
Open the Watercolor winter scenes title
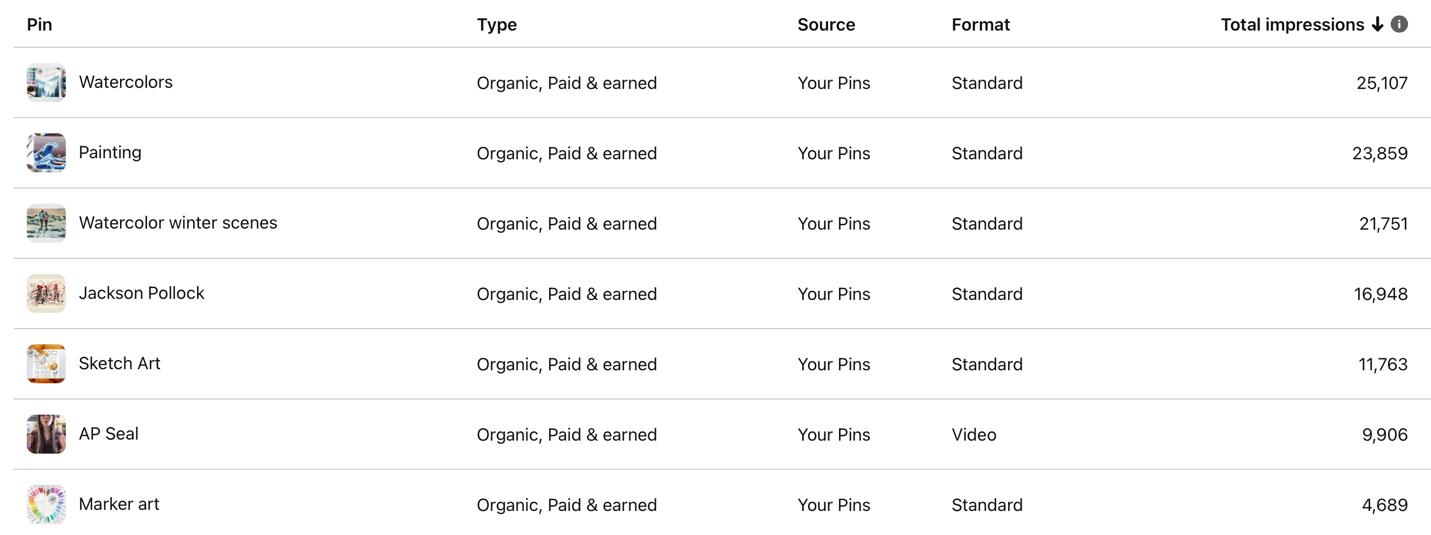(178, 223)
